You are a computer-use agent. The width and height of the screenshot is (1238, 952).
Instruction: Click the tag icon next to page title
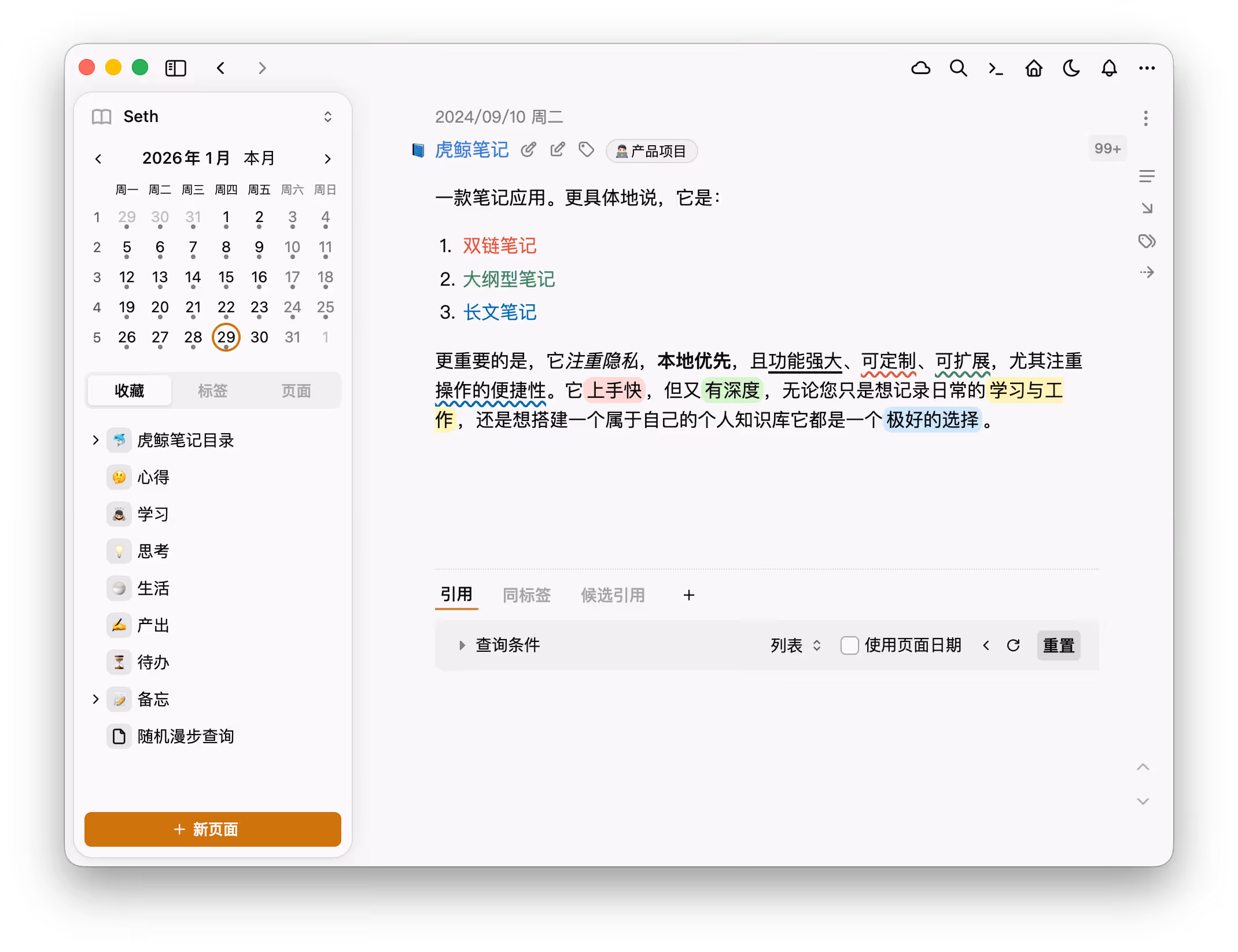click(586, 150)
